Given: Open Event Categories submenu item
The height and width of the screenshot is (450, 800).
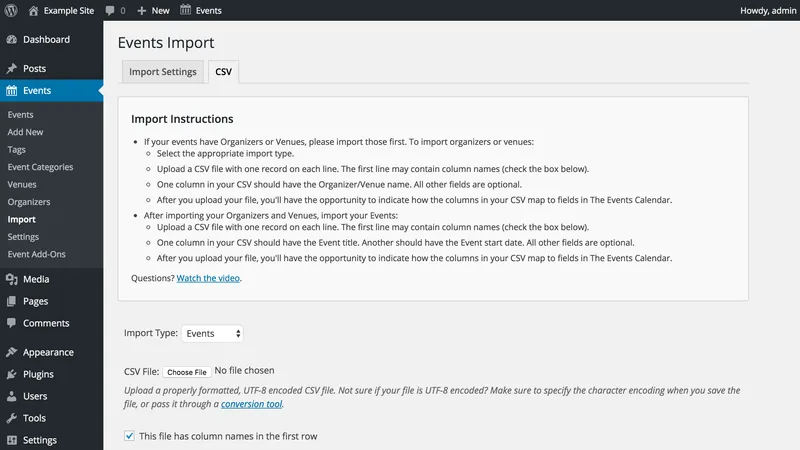Looking at the screenshot, I should pyautogui.click(x=40, y=167).
